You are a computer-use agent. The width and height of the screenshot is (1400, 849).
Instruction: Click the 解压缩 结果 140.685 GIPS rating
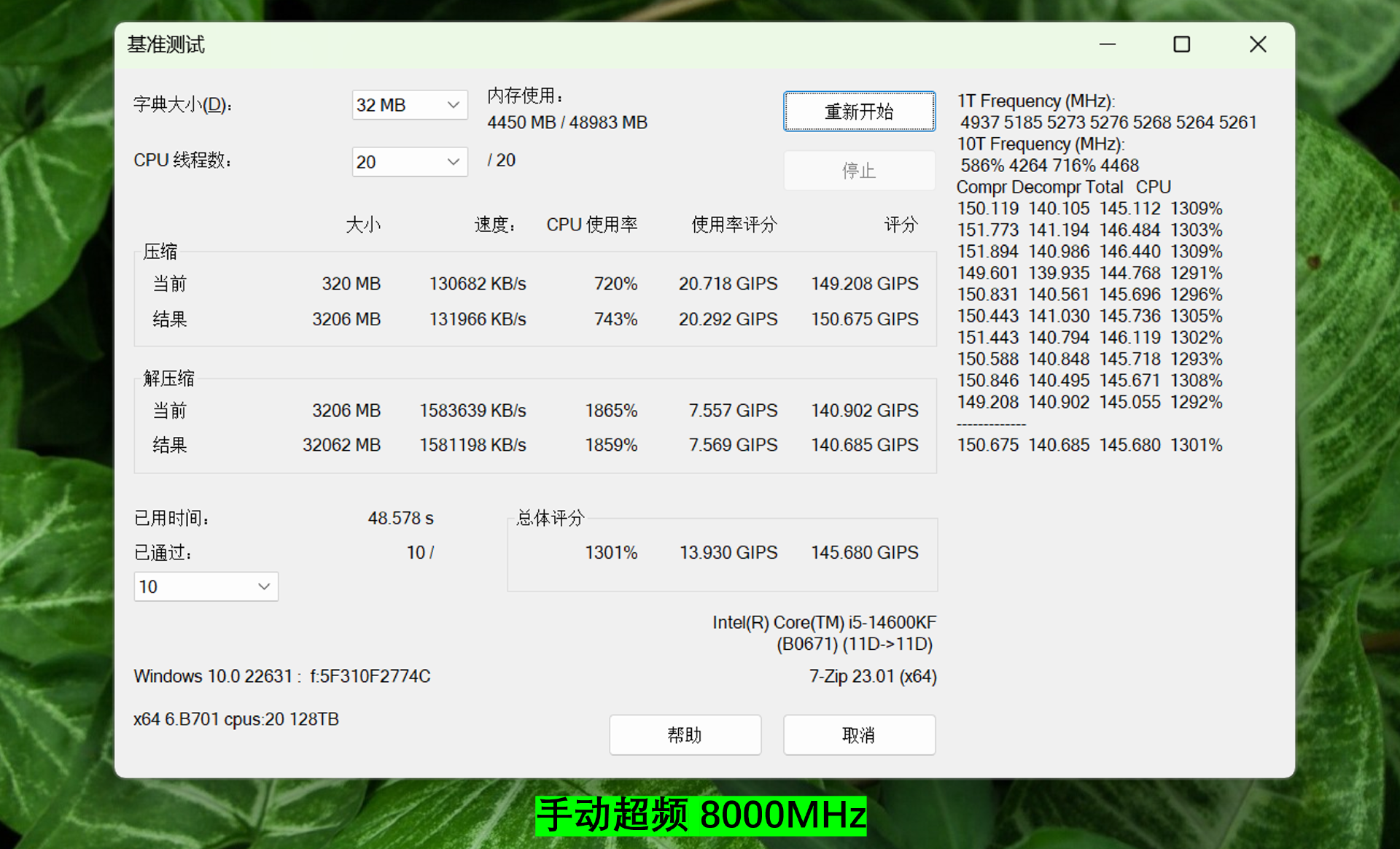click(x=864, y=445)
